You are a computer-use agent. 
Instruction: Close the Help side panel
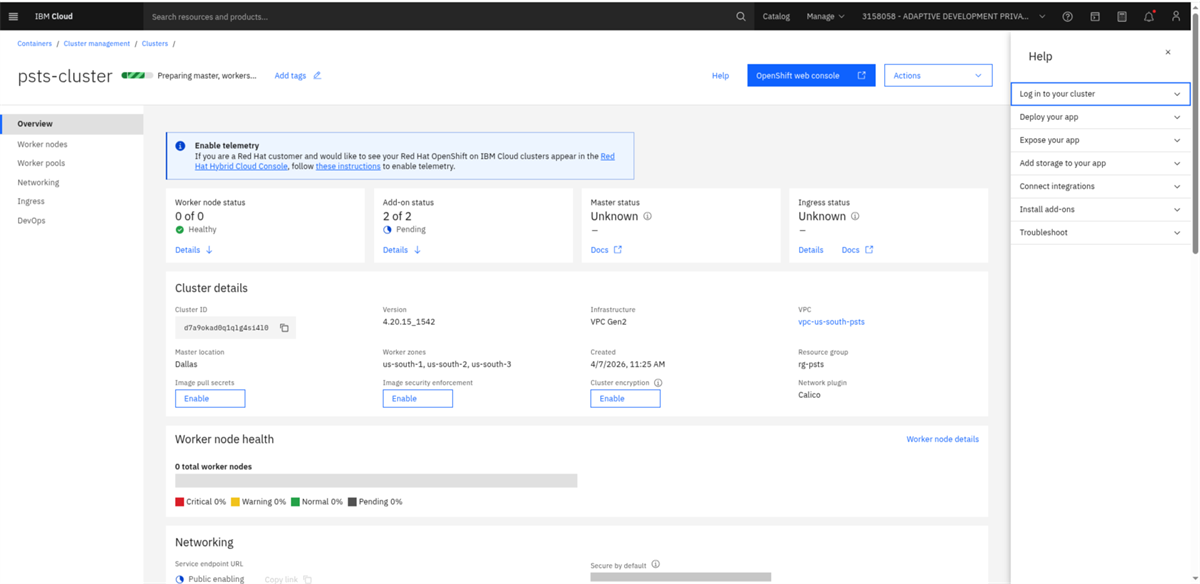[x=1167, y=52]
